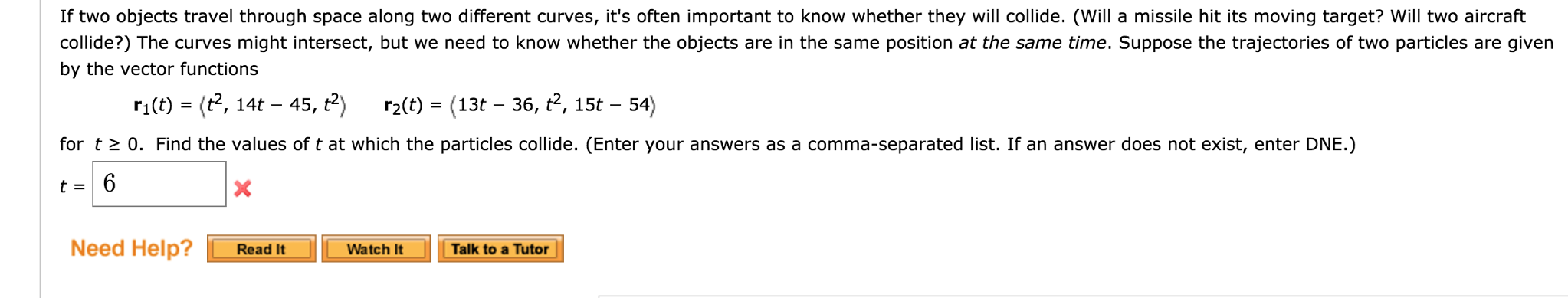Select the r2(t) function label
This screenshot has height=298, width=1568.
(x=403, y=106)
